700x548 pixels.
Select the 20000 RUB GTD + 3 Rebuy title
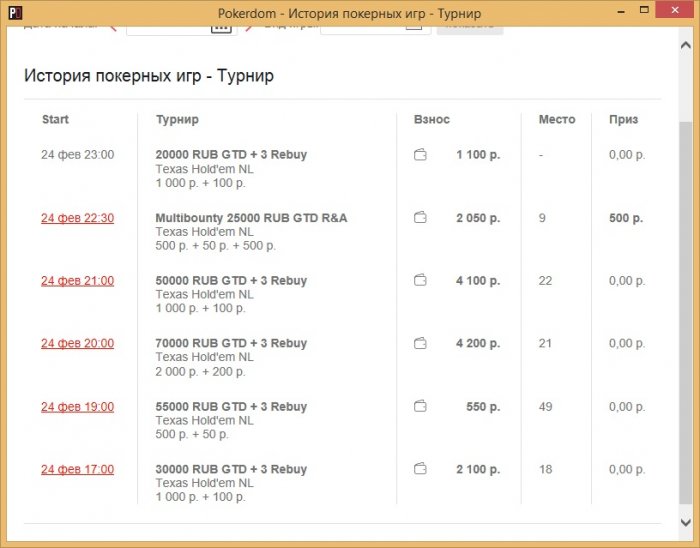231,155
